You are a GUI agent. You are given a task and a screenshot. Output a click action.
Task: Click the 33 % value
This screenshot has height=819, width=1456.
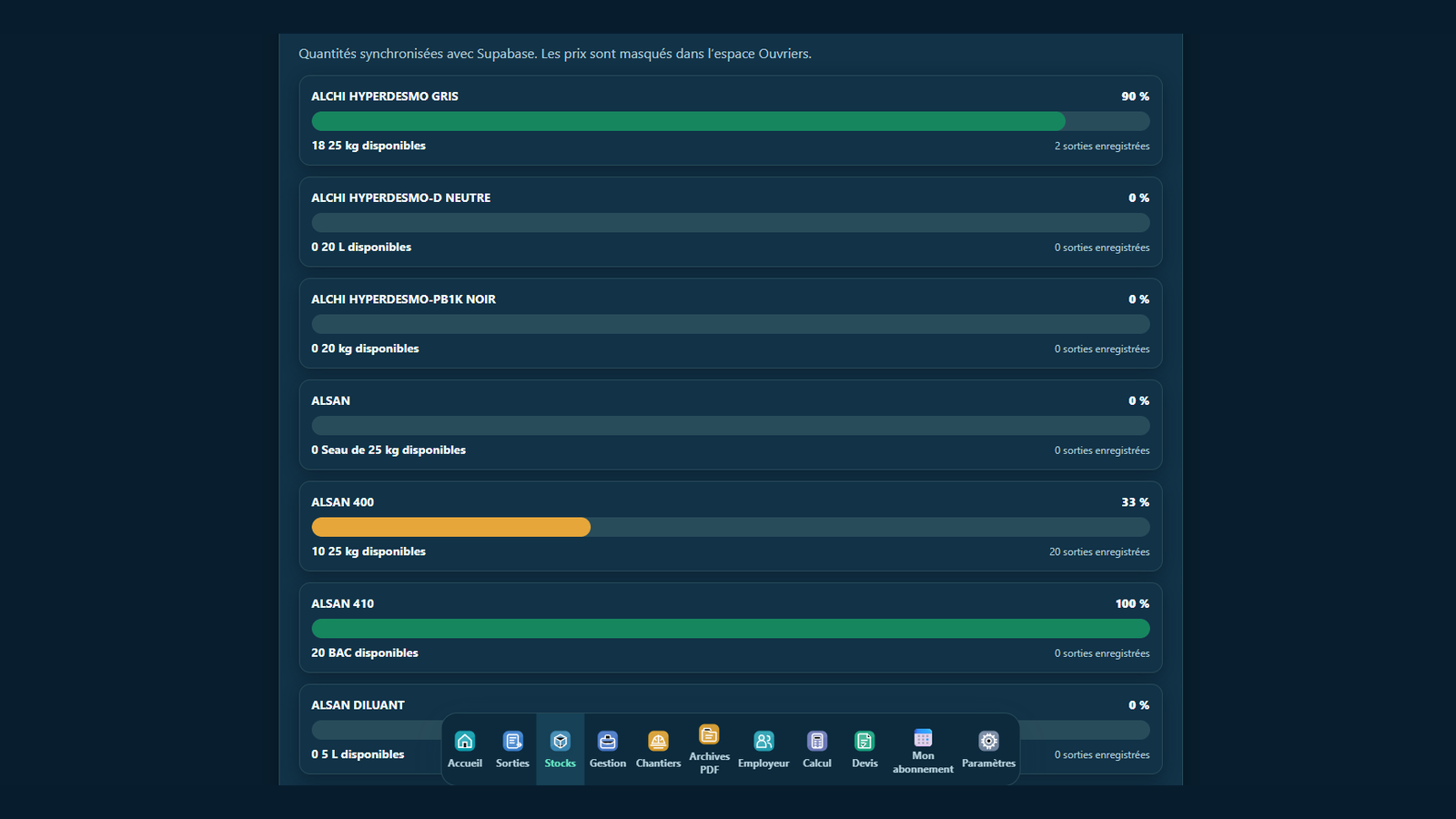(1135, 502)
